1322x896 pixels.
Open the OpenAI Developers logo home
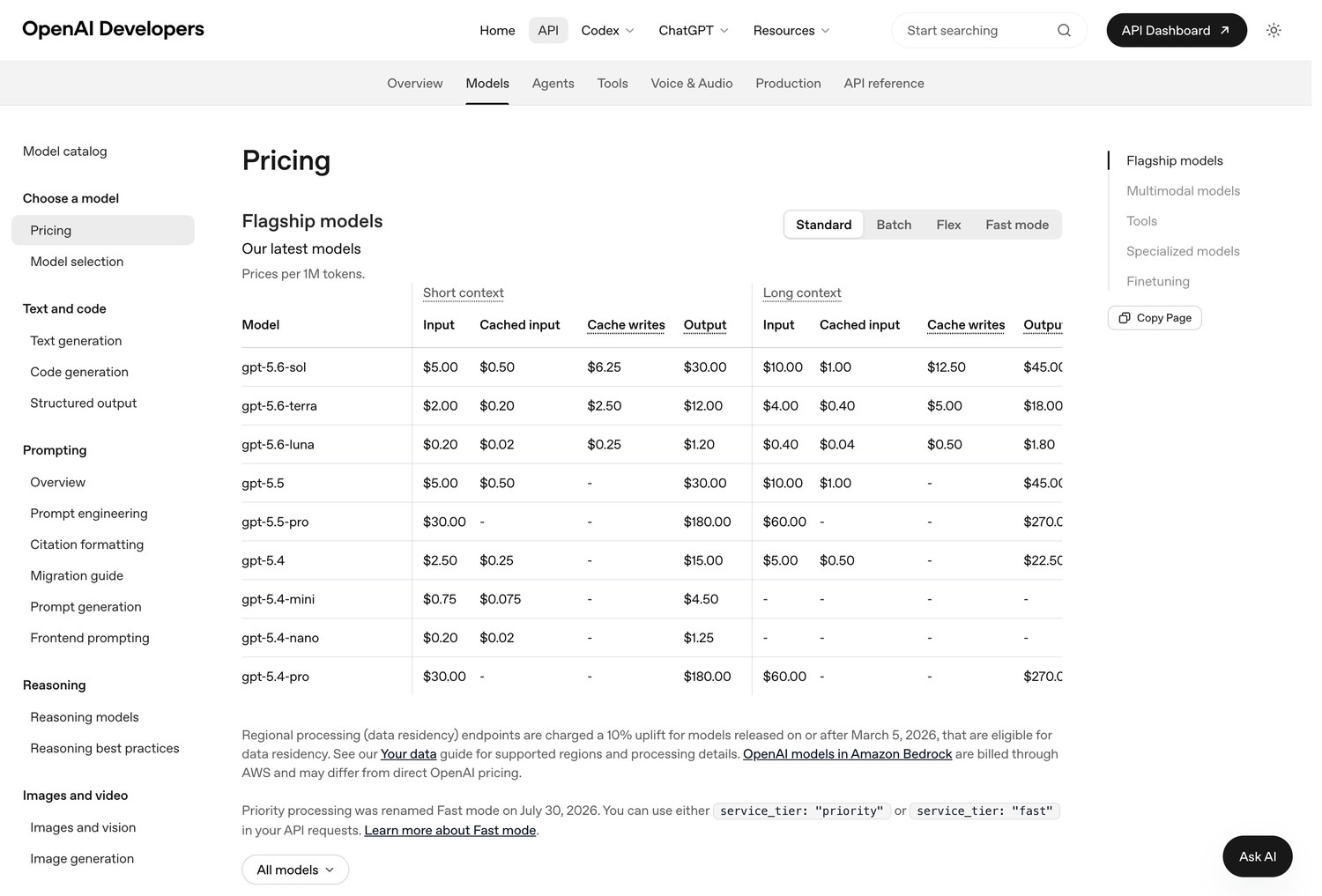click(x=113, y=29)
